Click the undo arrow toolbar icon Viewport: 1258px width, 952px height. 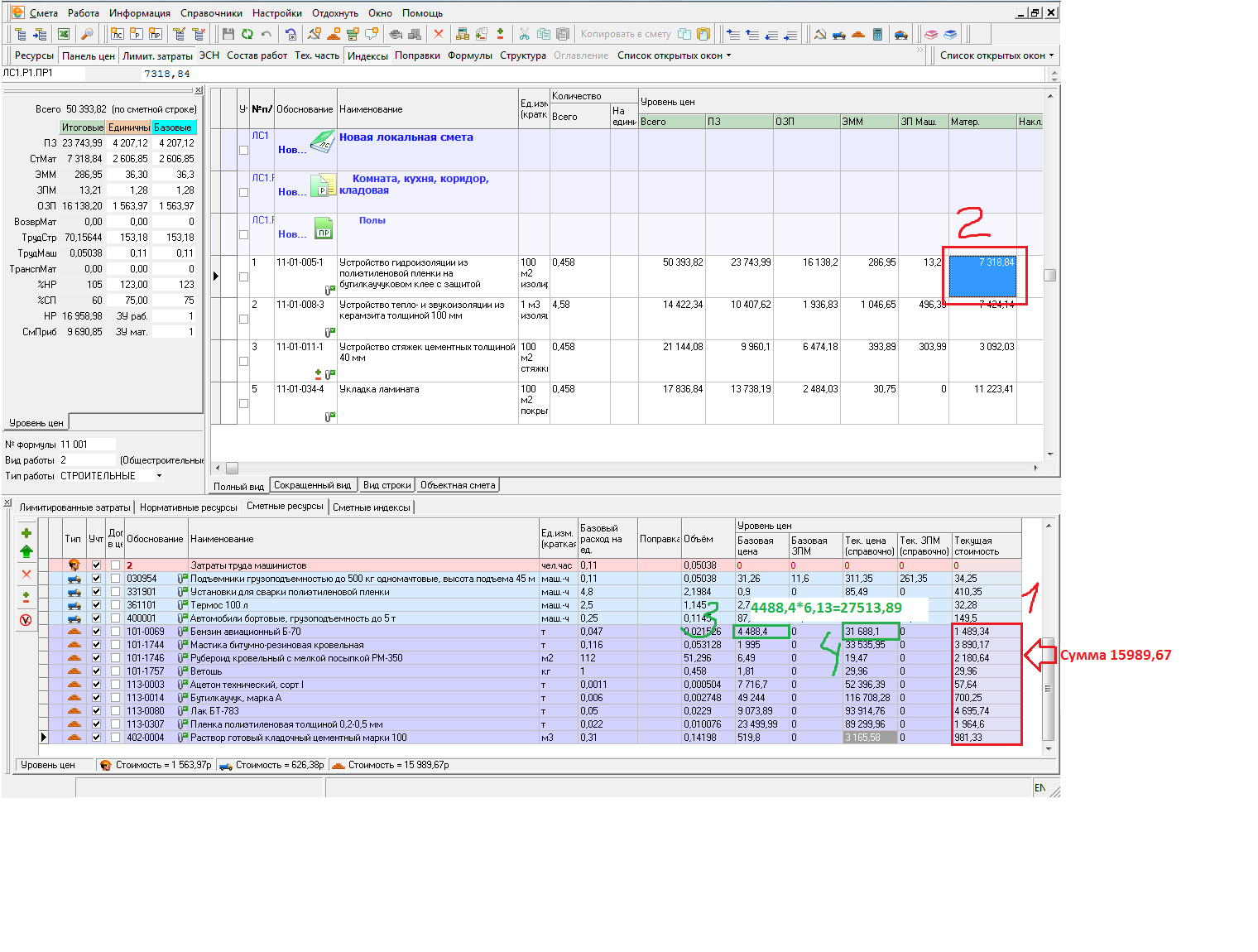[266, 34]
